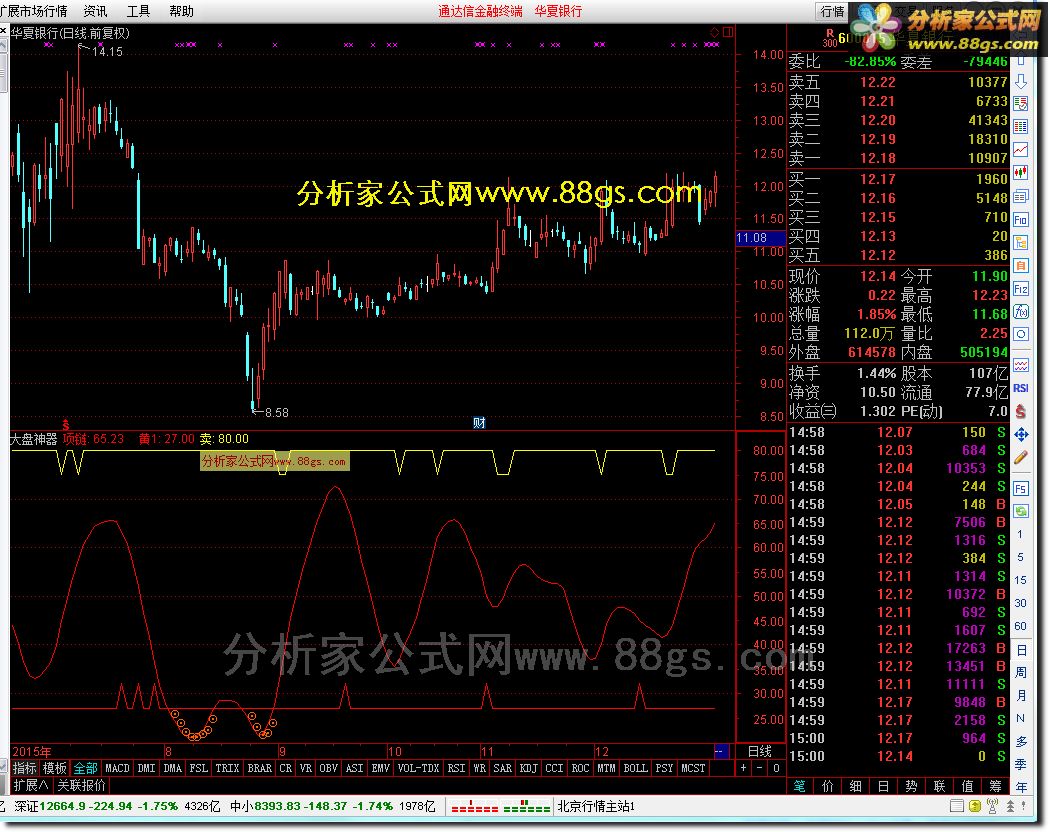Click the 0 reset button below chart

point(776,768)
